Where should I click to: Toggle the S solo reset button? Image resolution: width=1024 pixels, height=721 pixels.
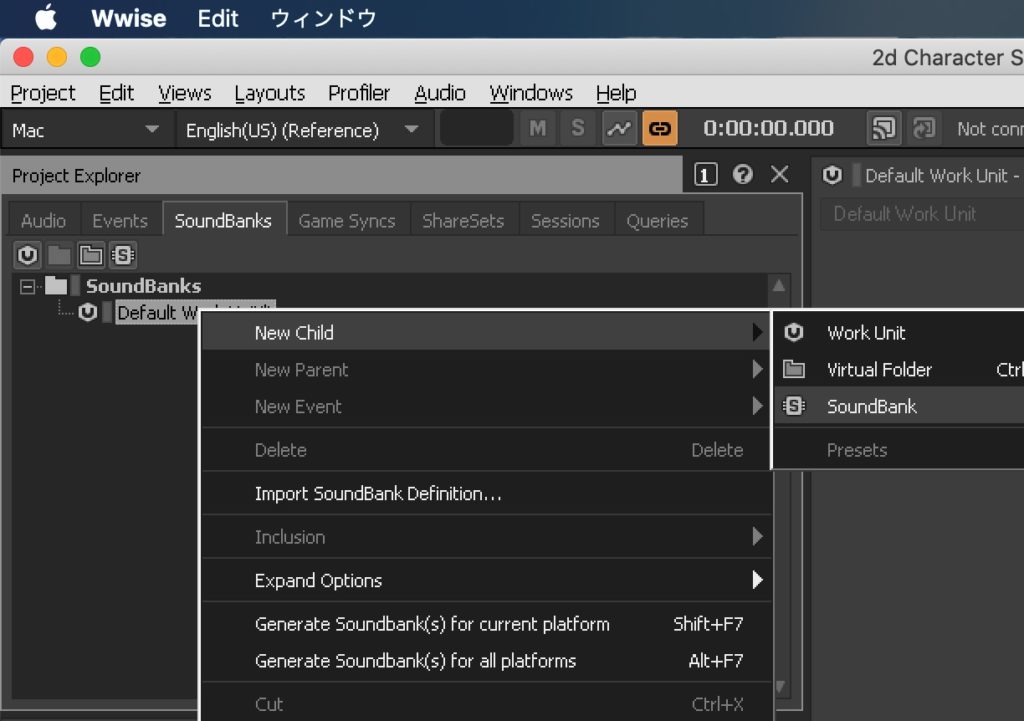tap(577, 129)
